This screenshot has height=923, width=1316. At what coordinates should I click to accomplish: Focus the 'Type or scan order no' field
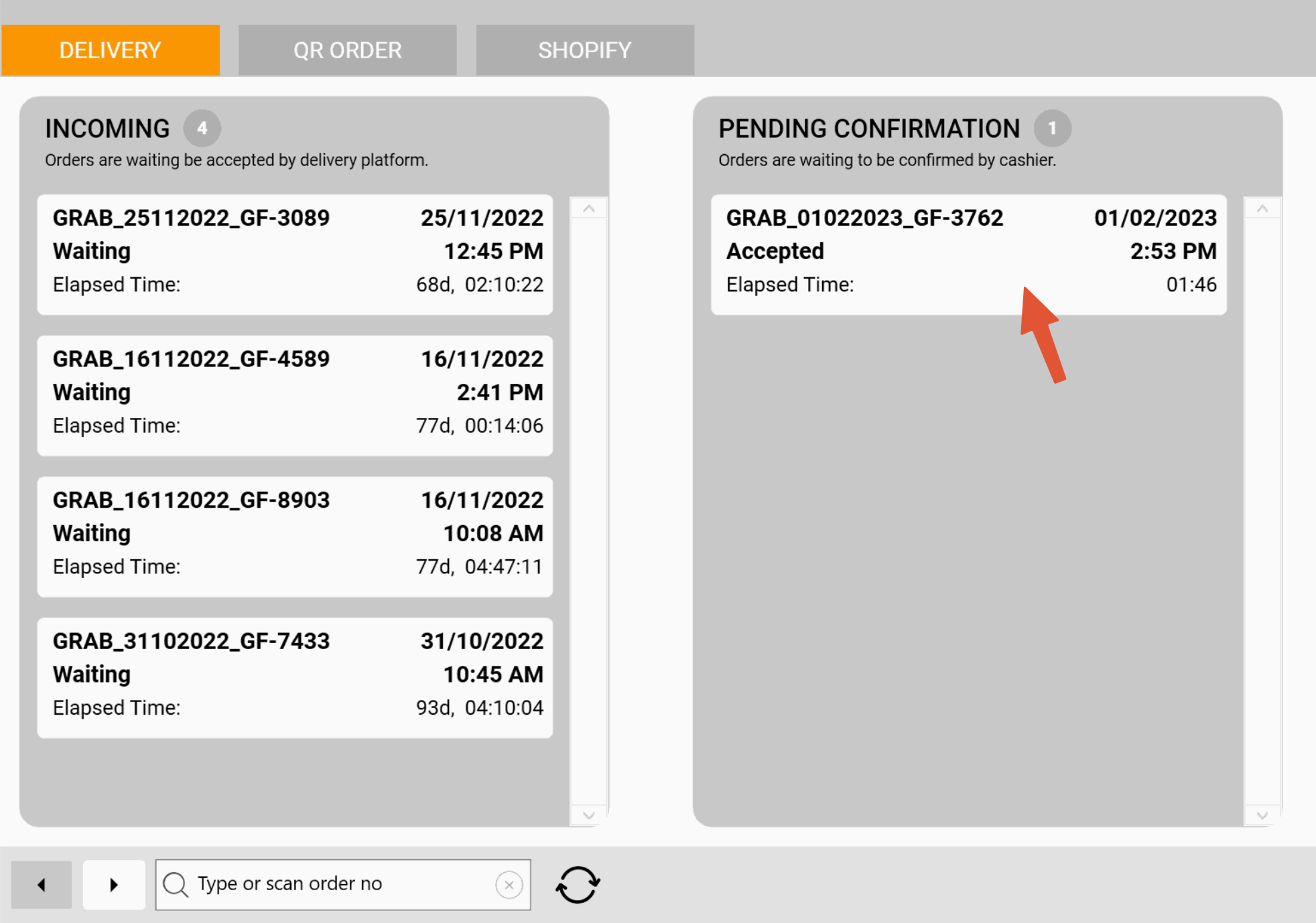pos(343,885)
